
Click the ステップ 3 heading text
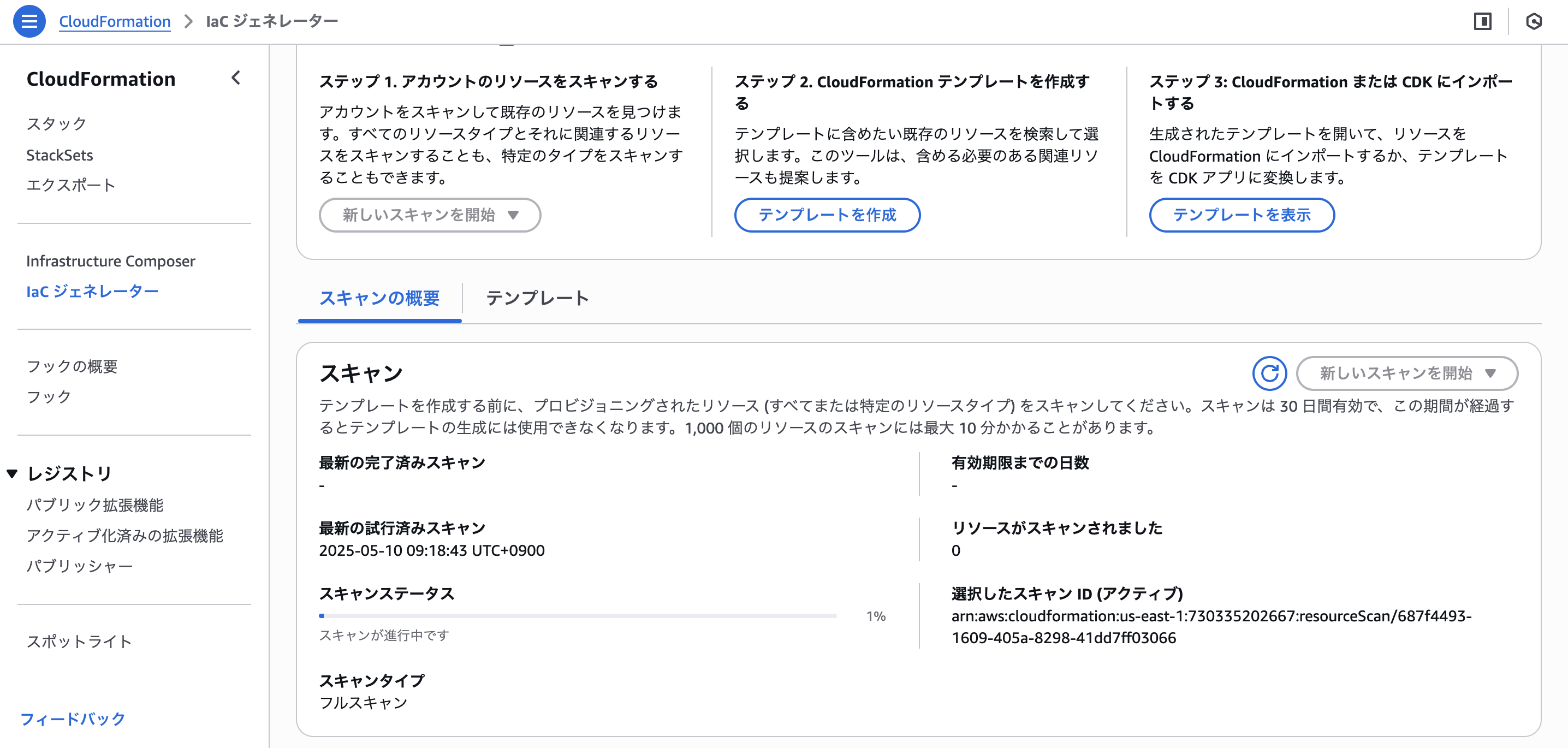1331,92
